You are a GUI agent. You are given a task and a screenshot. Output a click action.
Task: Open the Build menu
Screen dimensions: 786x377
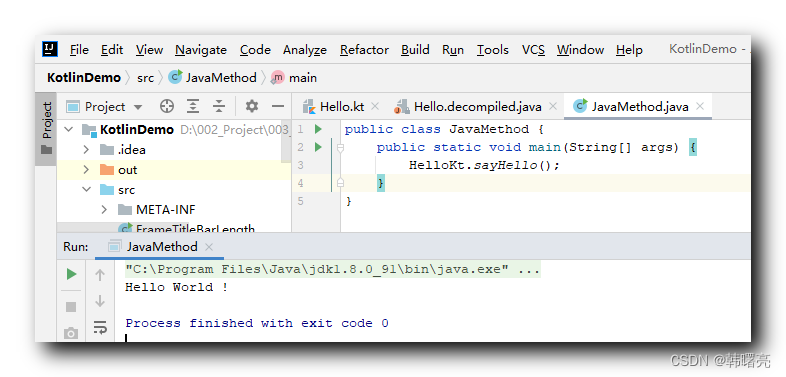415,50
